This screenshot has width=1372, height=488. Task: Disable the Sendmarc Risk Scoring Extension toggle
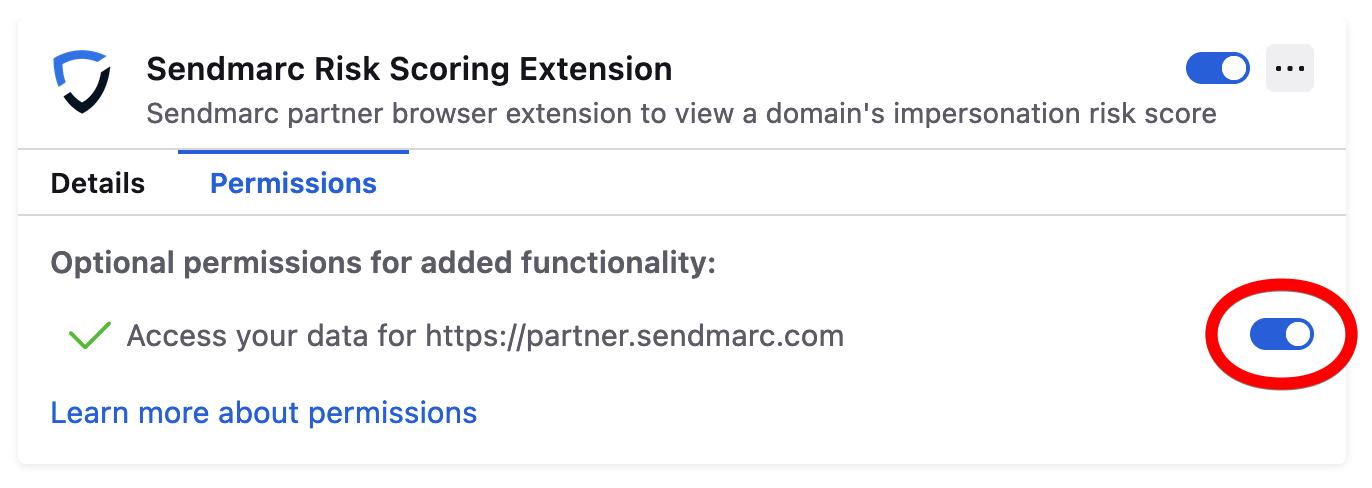click(x=1217, y=69)
